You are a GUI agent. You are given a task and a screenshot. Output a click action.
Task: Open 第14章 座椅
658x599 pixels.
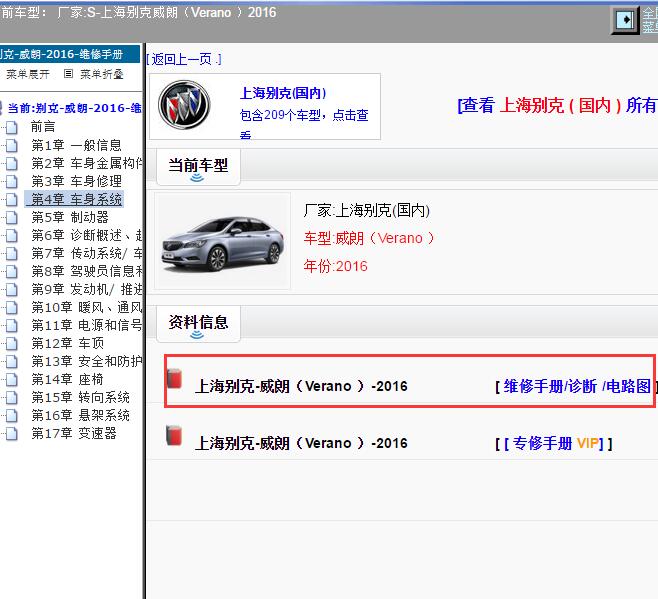[67, 379]
